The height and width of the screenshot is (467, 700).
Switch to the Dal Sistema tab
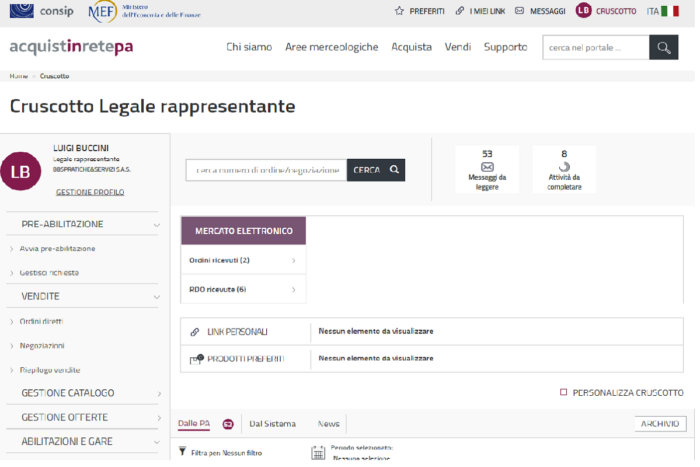(272, 424)
